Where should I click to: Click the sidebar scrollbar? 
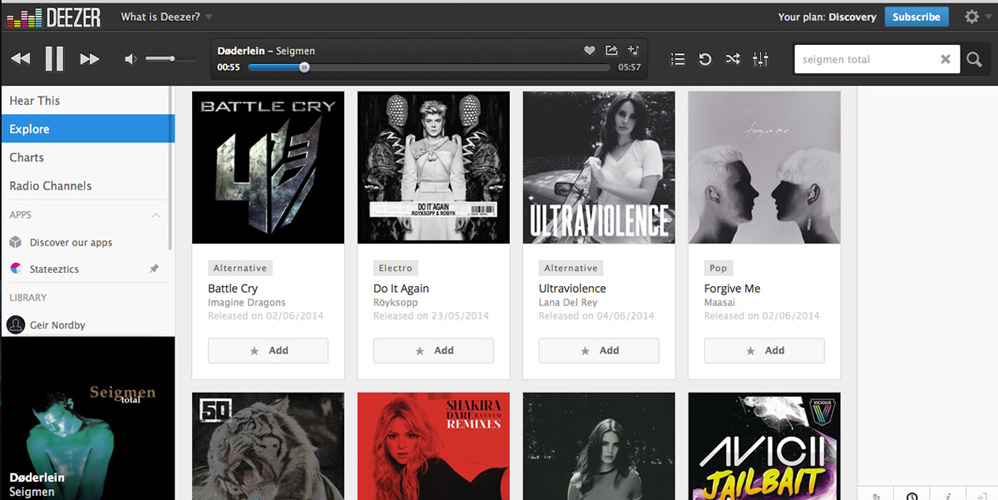(x=171, y=169)
